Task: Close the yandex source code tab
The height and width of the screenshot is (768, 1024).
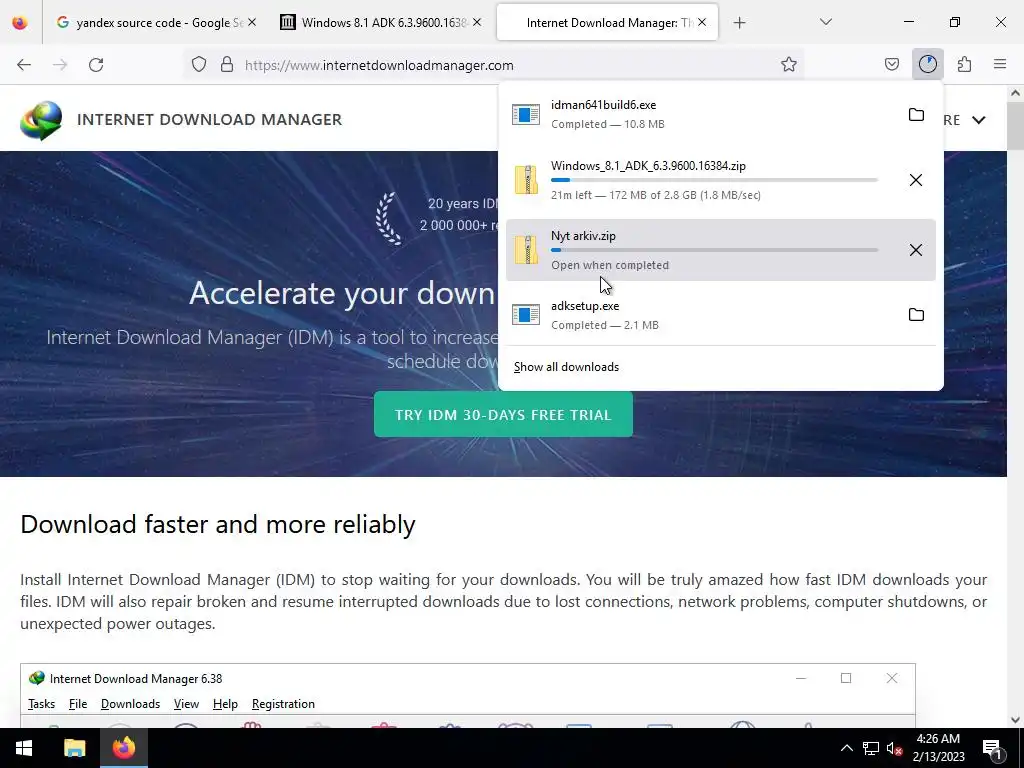Action: 252,22
